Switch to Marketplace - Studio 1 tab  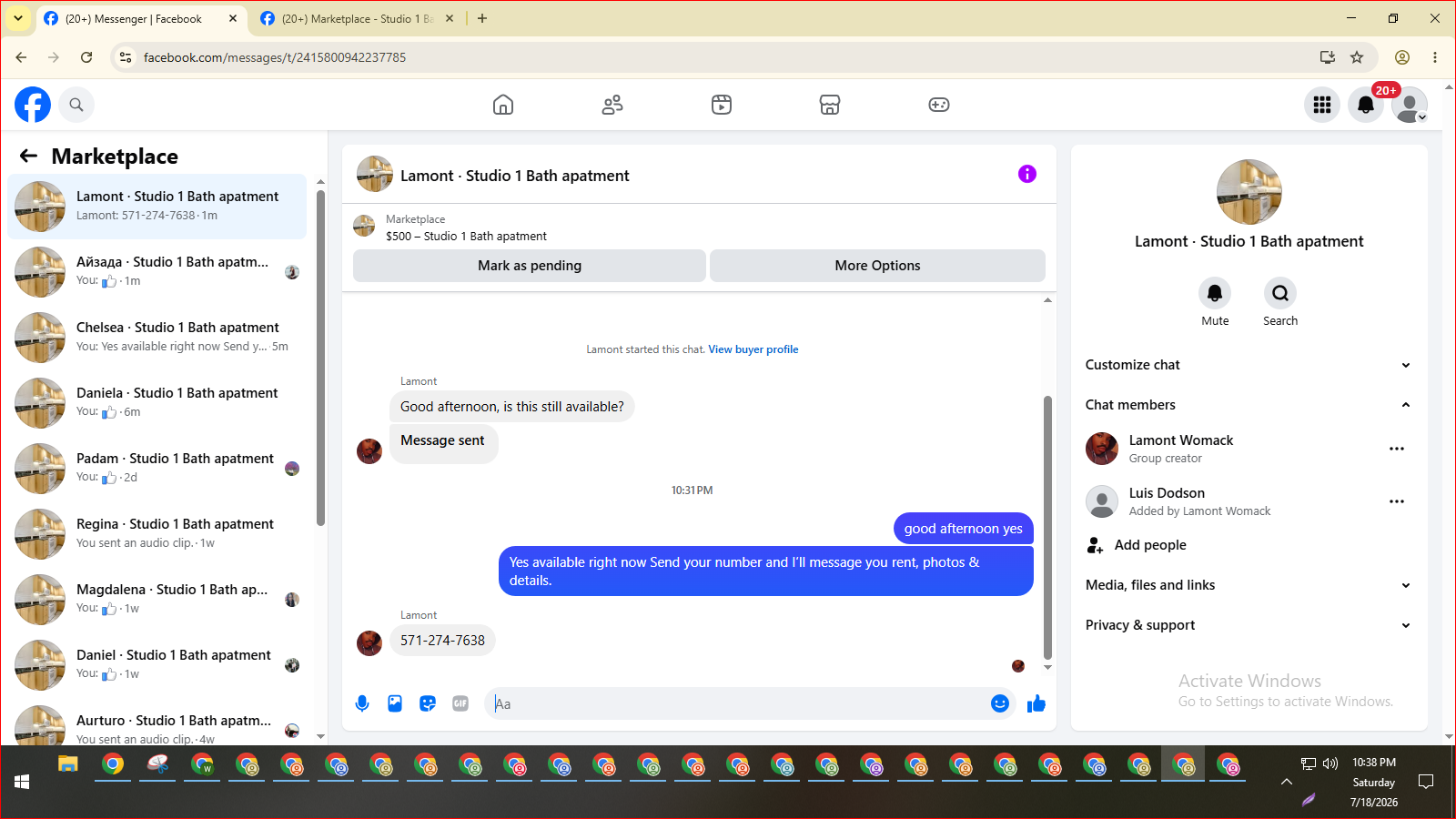357,18
